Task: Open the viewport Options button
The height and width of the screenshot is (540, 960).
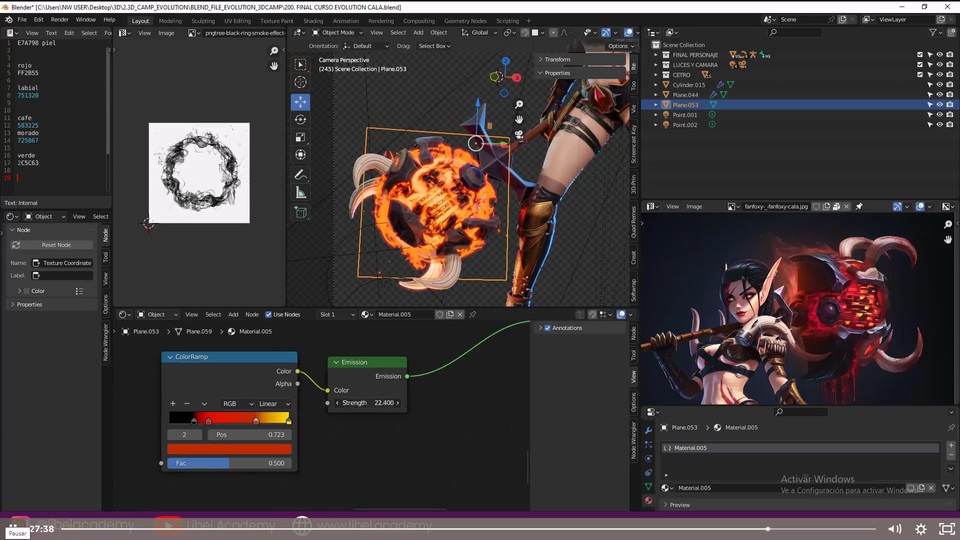Action: coord(620,46)
